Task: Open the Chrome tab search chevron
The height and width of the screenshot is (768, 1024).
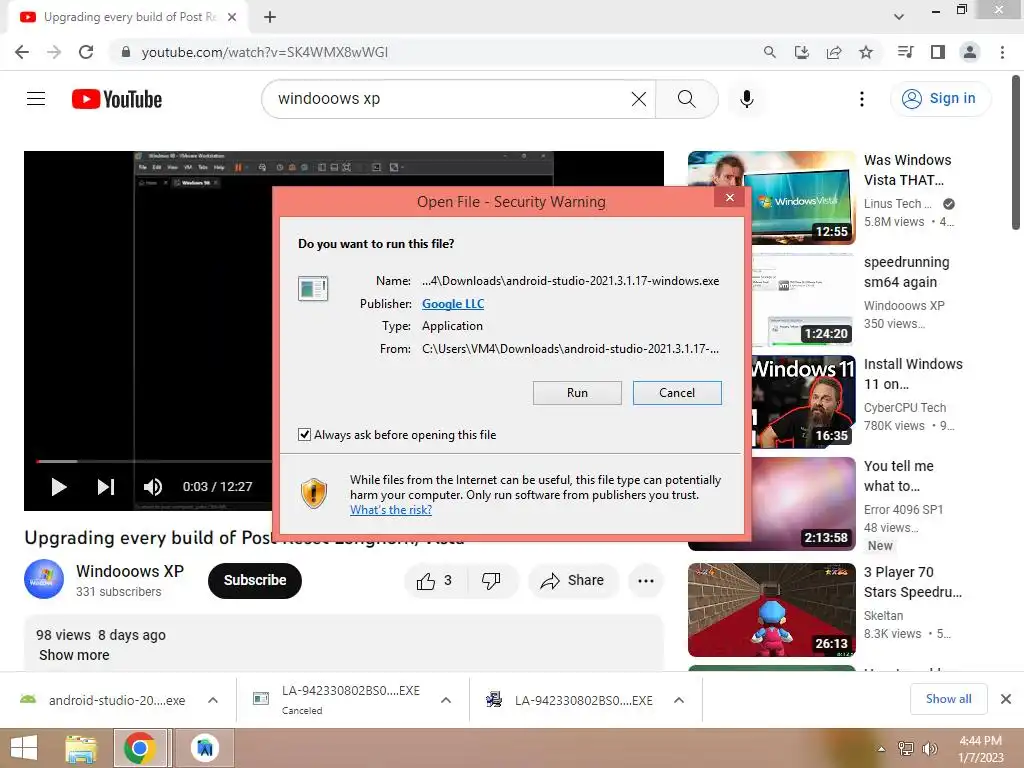Action: pos(899,17)
